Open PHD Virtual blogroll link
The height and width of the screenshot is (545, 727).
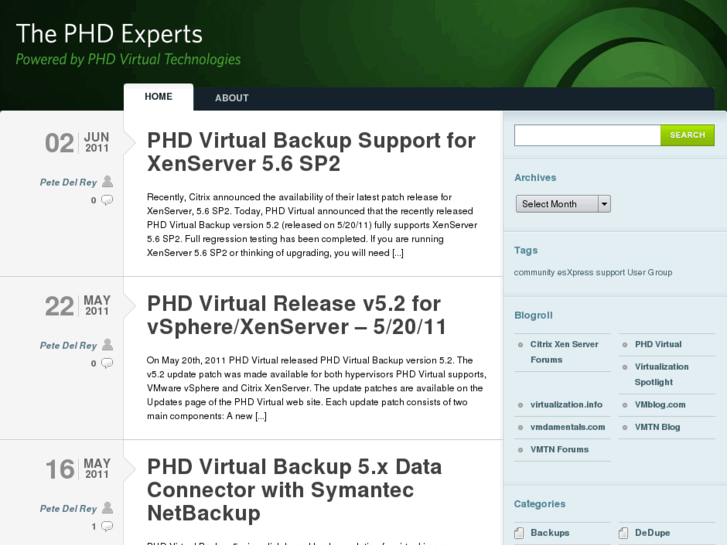(658, 344)
